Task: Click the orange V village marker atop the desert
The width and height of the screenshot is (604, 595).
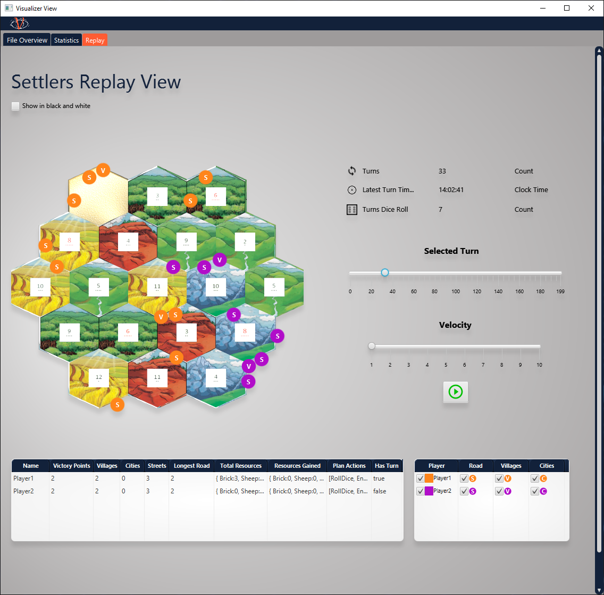Action: coord(102,171)
